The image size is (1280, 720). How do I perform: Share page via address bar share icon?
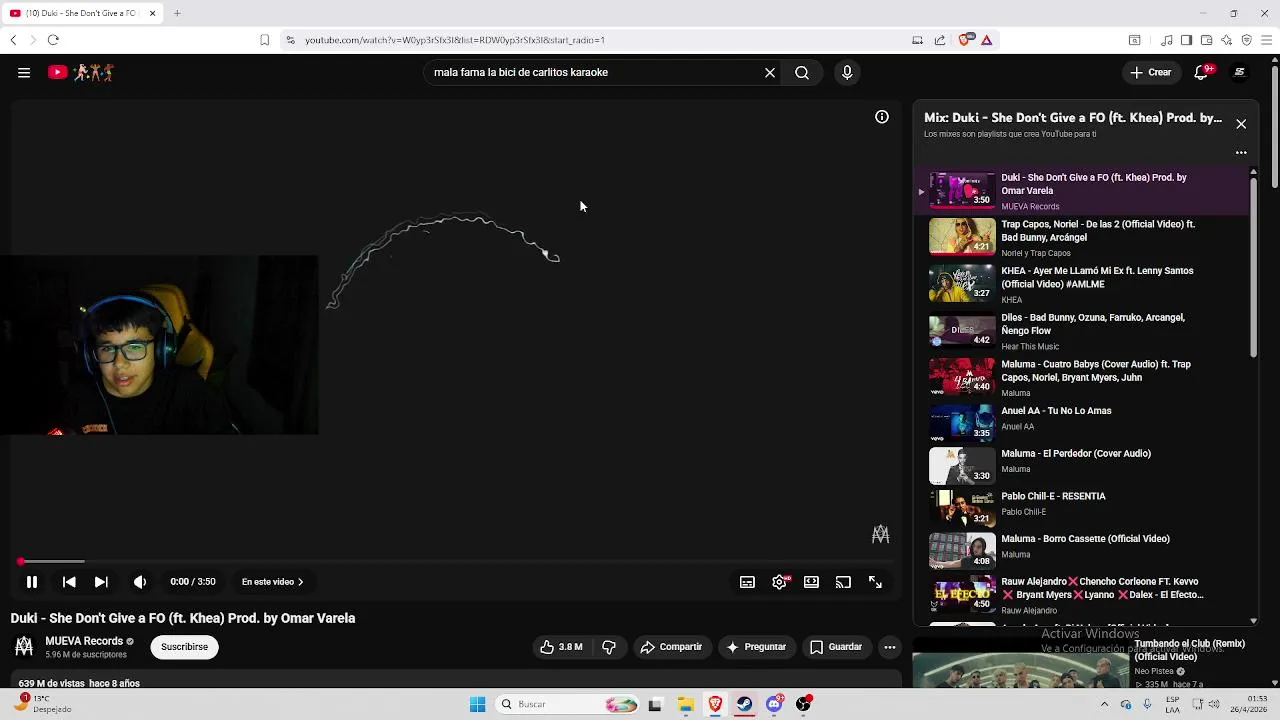(940, 40)
